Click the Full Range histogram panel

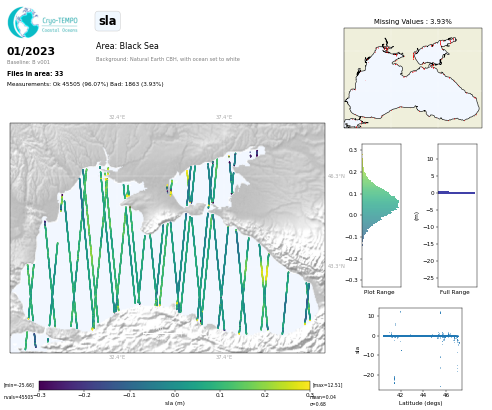click(457, 215)
